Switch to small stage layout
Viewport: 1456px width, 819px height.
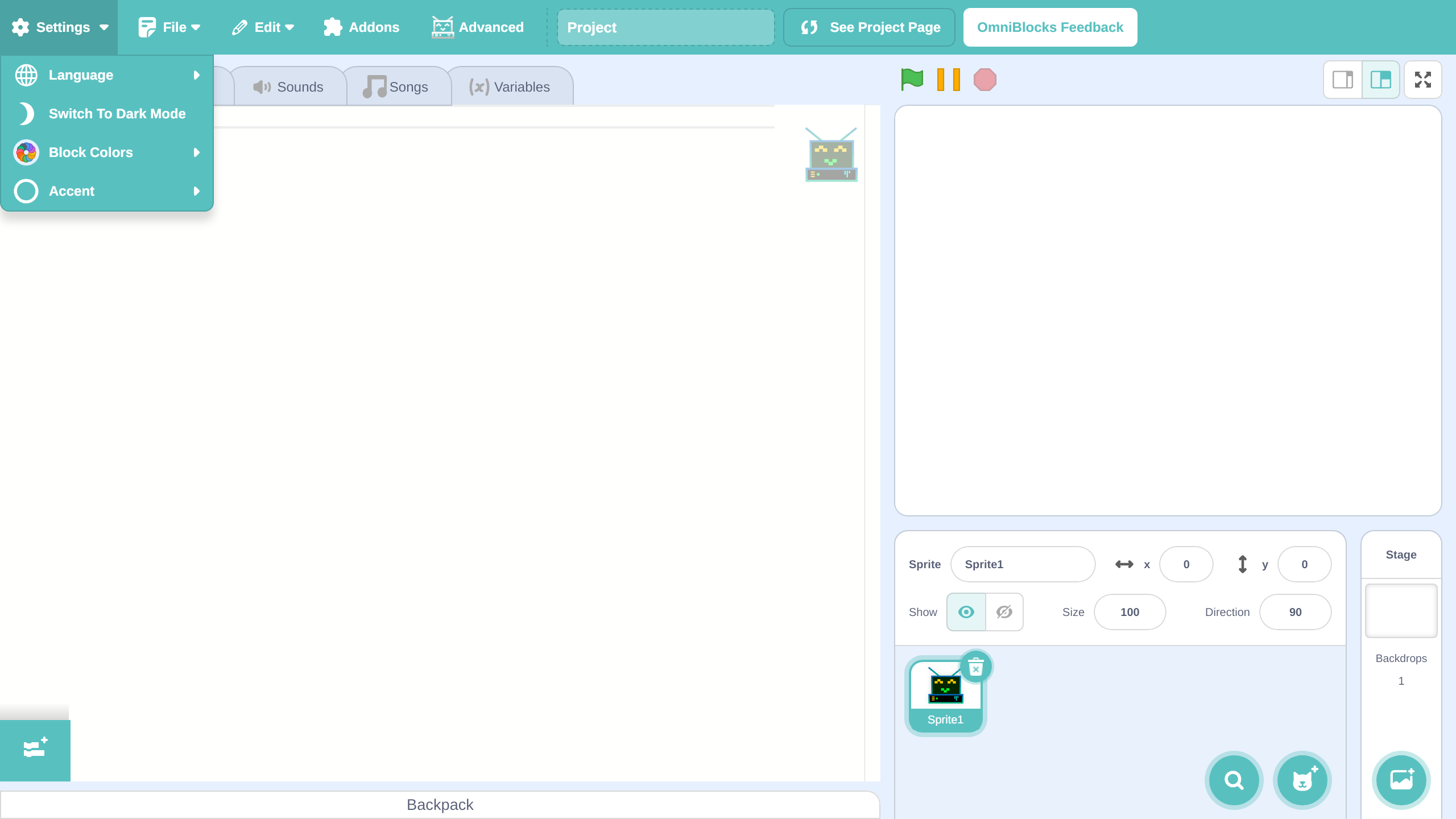[1343, 80]
